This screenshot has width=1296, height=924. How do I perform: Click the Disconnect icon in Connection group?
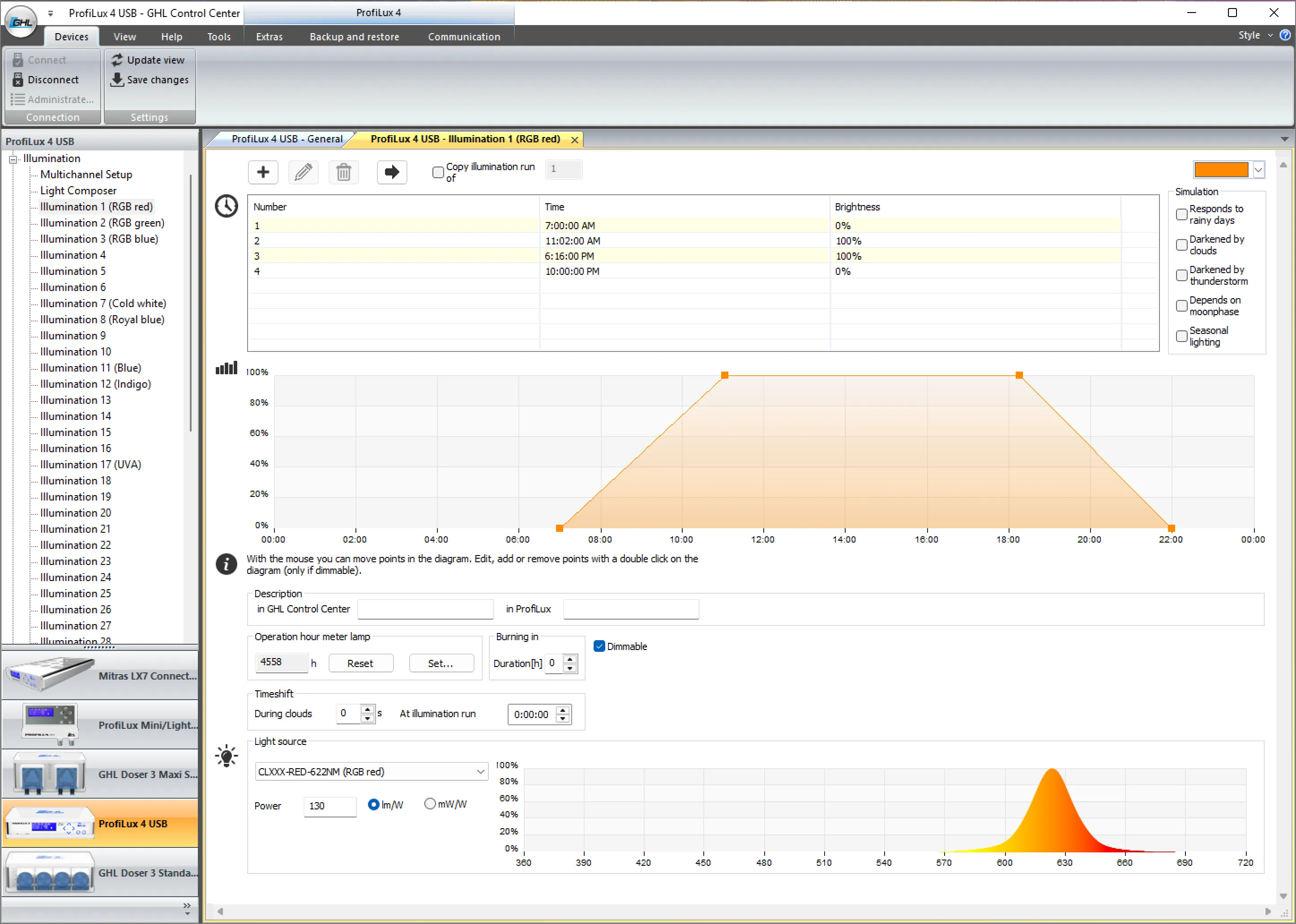click(x=18, y=80)
